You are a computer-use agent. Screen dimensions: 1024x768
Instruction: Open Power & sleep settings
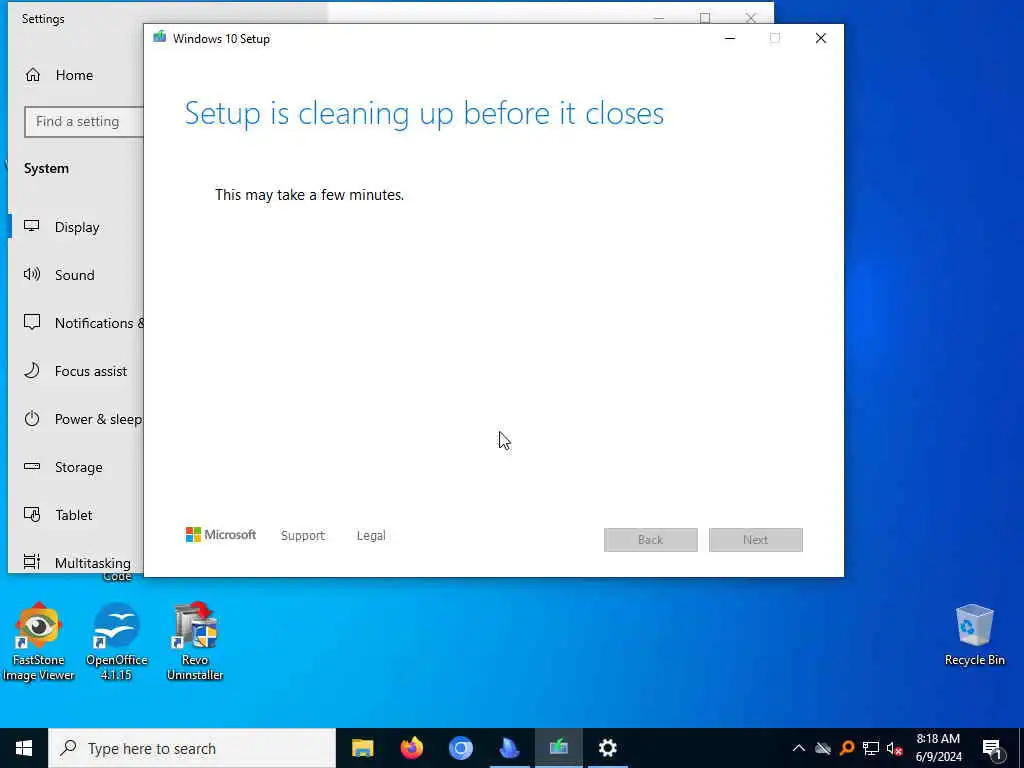coord(76,419)
